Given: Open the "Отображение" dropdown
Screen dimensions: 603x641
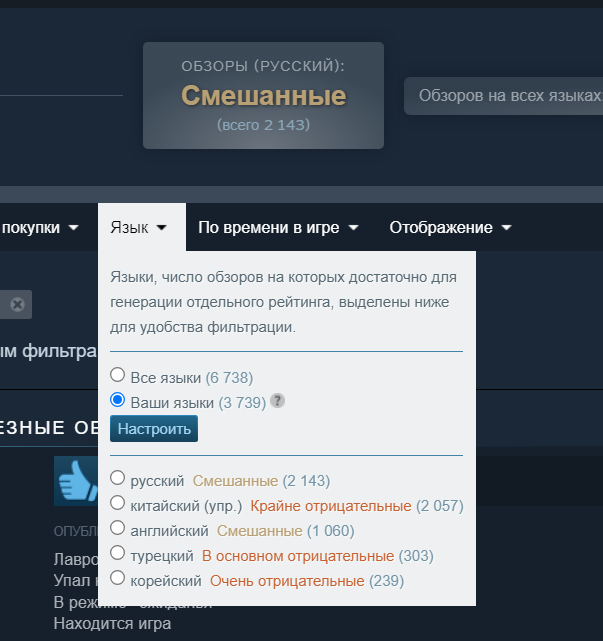Looking at the screenshot, I should pos(451,227).
